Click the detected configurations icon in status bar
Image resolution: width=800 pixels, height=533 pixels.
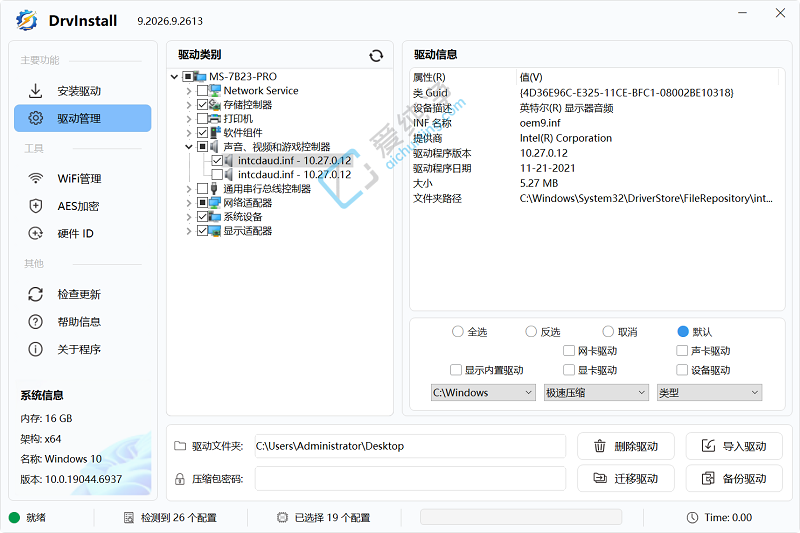129,518
